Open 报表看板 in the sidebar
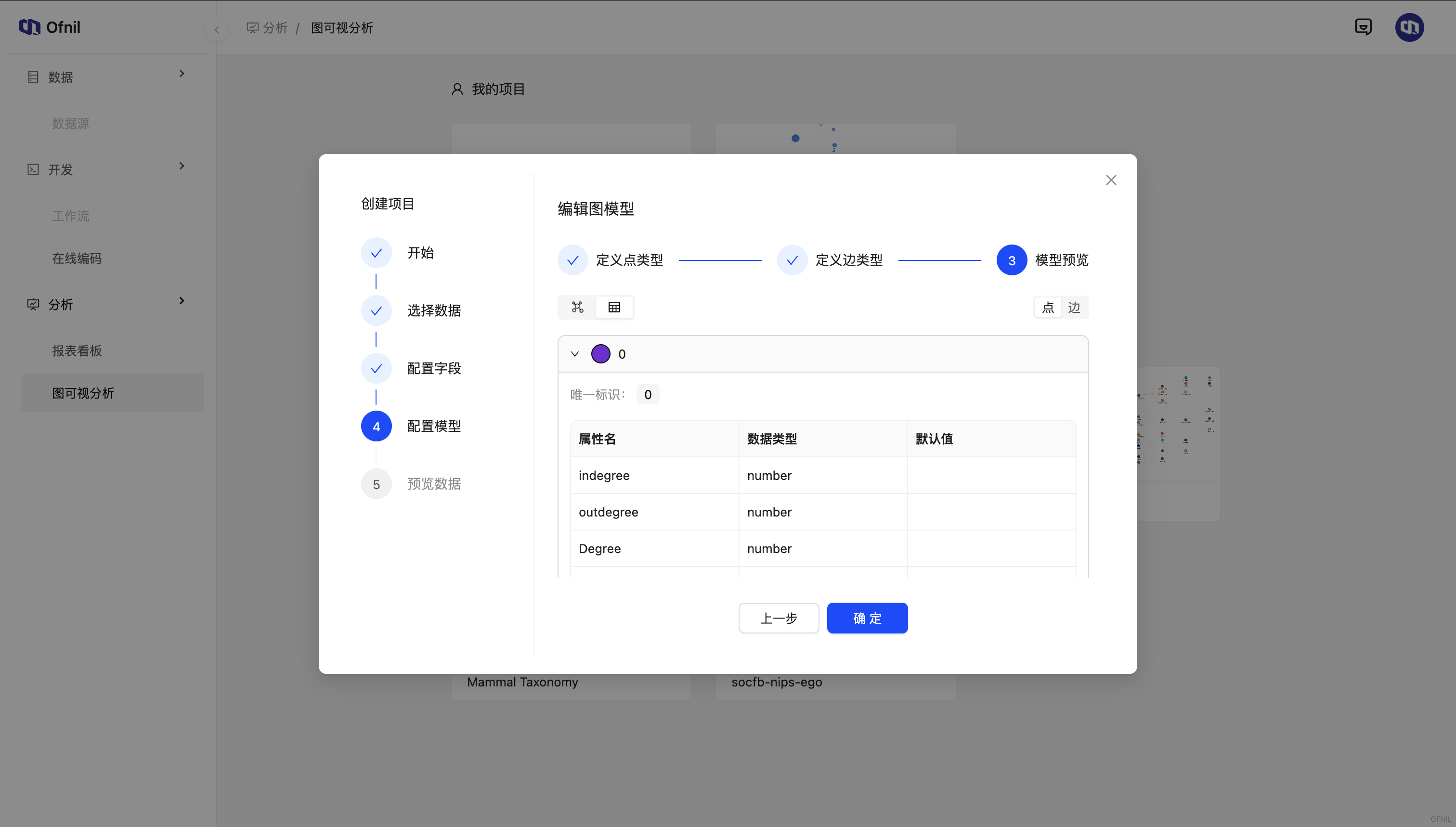Screen dimensions: 1456x827 pos(77,350)
